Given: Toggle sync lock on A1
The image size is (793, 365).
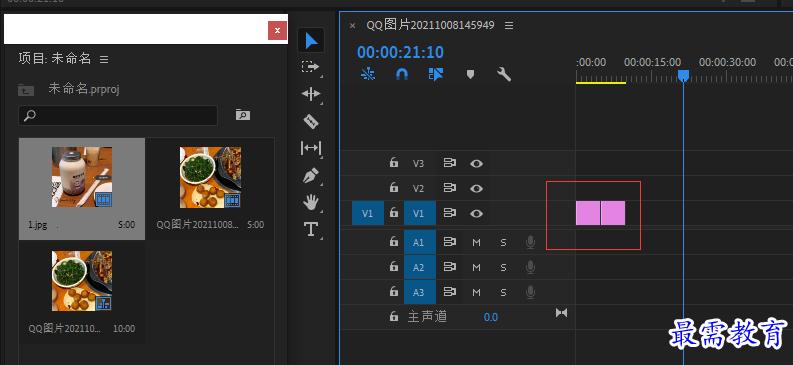Looking at the screenshot, I should (450, 242).
